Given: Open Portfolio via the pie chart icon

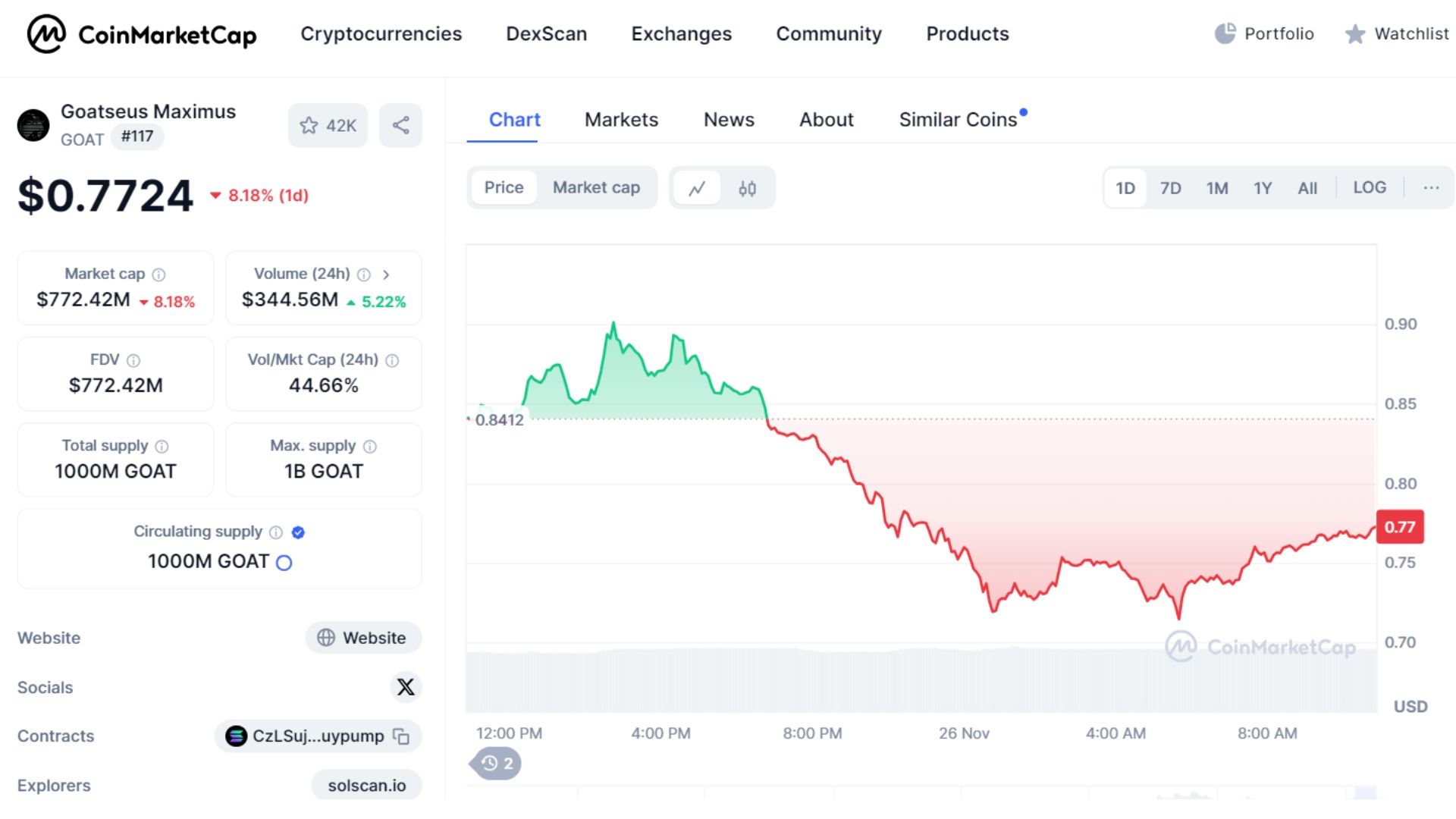Looking at the screenshot, I should click(x=1226, y=34).
